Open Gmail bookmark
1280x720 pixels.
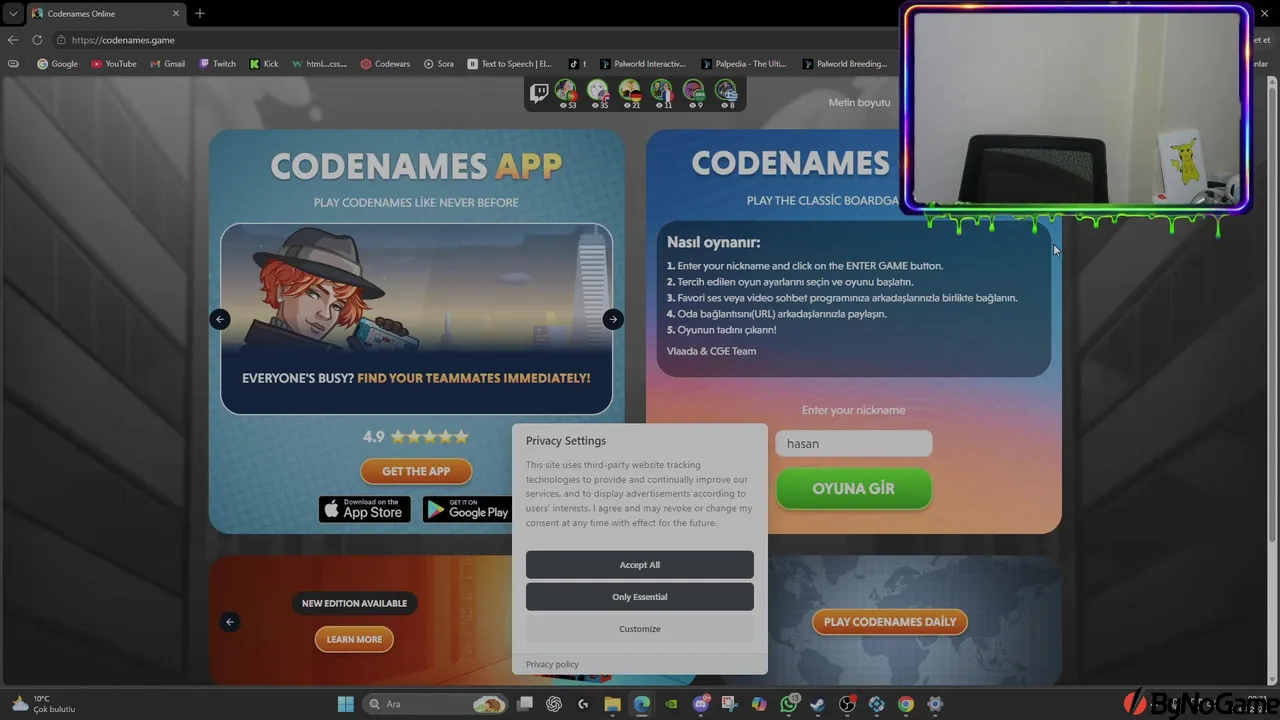pyautogui.click(x=167, y=64)
